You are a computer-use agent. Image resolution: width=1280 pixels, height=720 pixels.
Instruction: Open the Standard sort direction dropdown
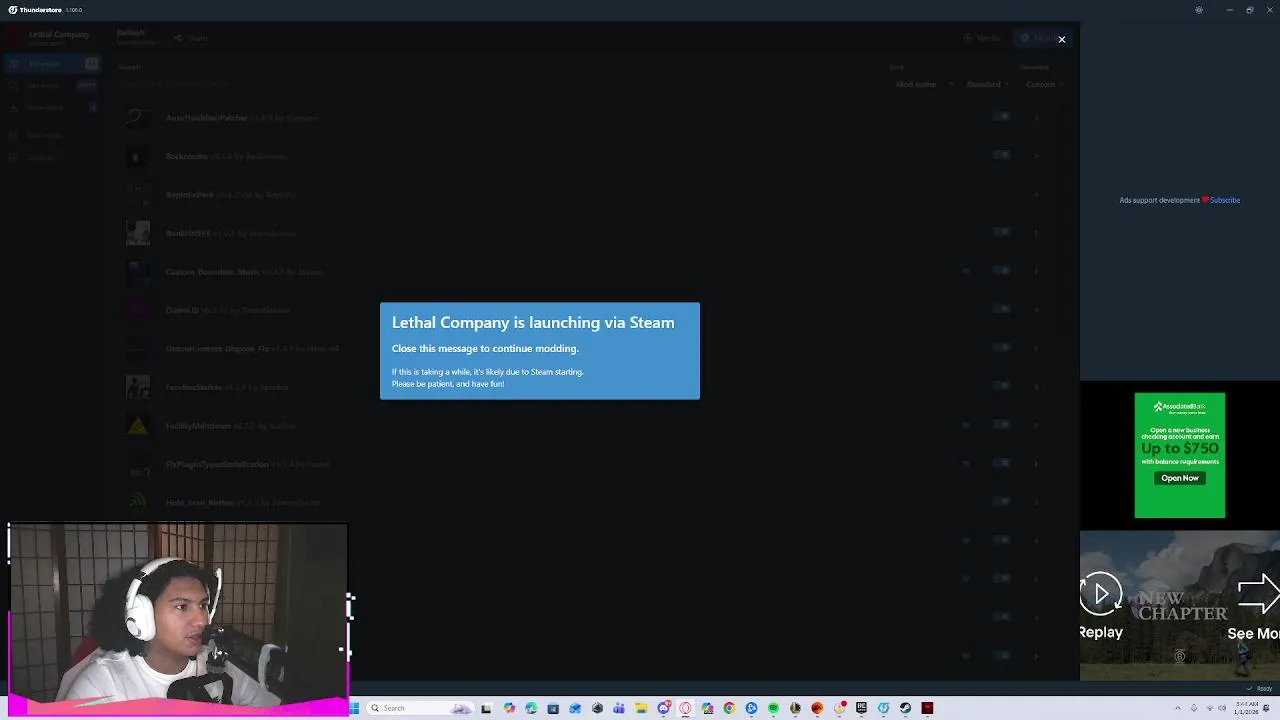click(x=988, y=84)
